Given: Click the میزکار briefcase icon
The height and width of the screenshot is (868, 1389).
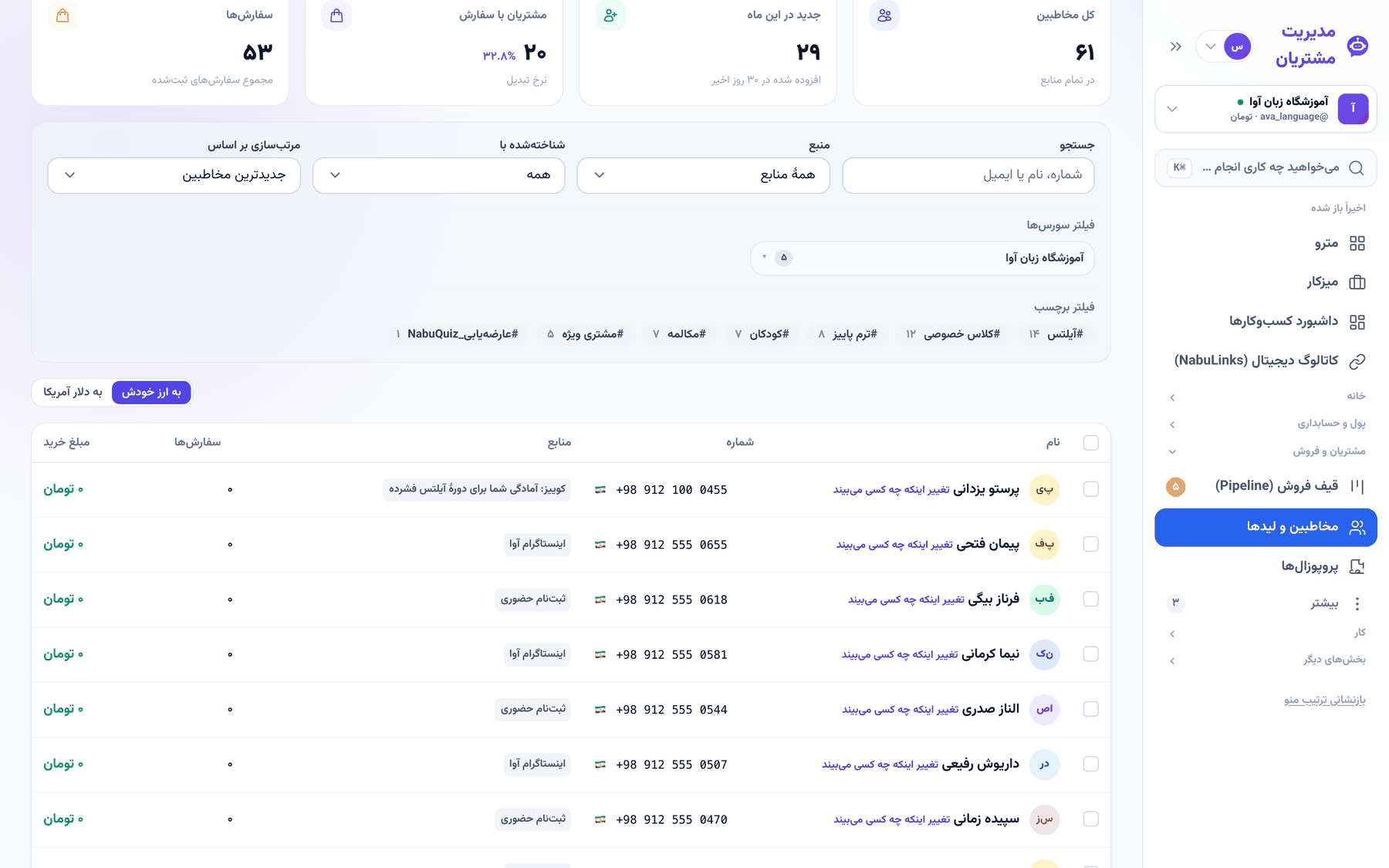Looking at the screenshot, I should pos(1357,282).
